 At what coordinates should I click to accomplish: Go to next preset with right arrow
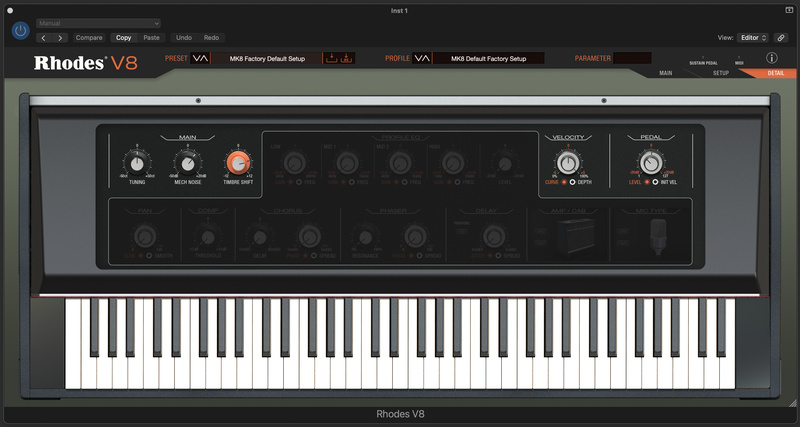60,38
